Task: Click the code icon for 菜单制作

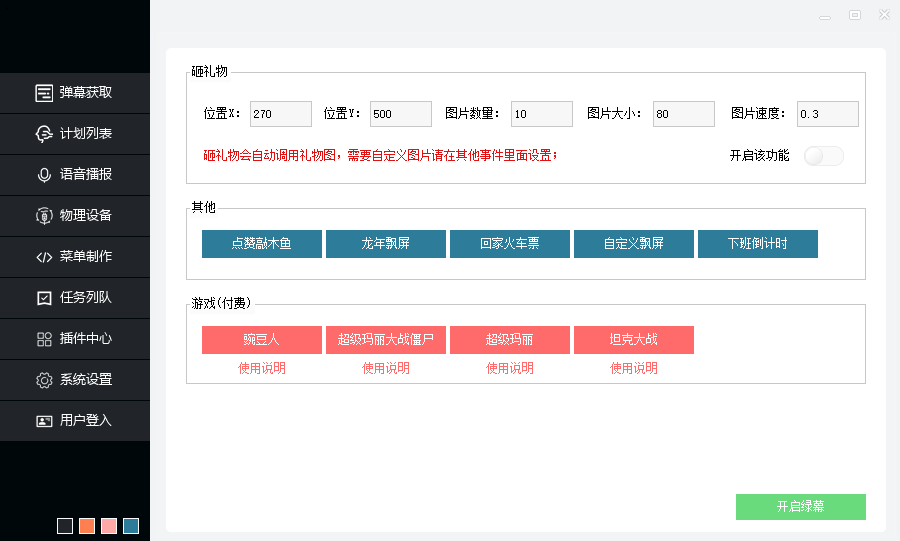Action: tap(44, 257)
